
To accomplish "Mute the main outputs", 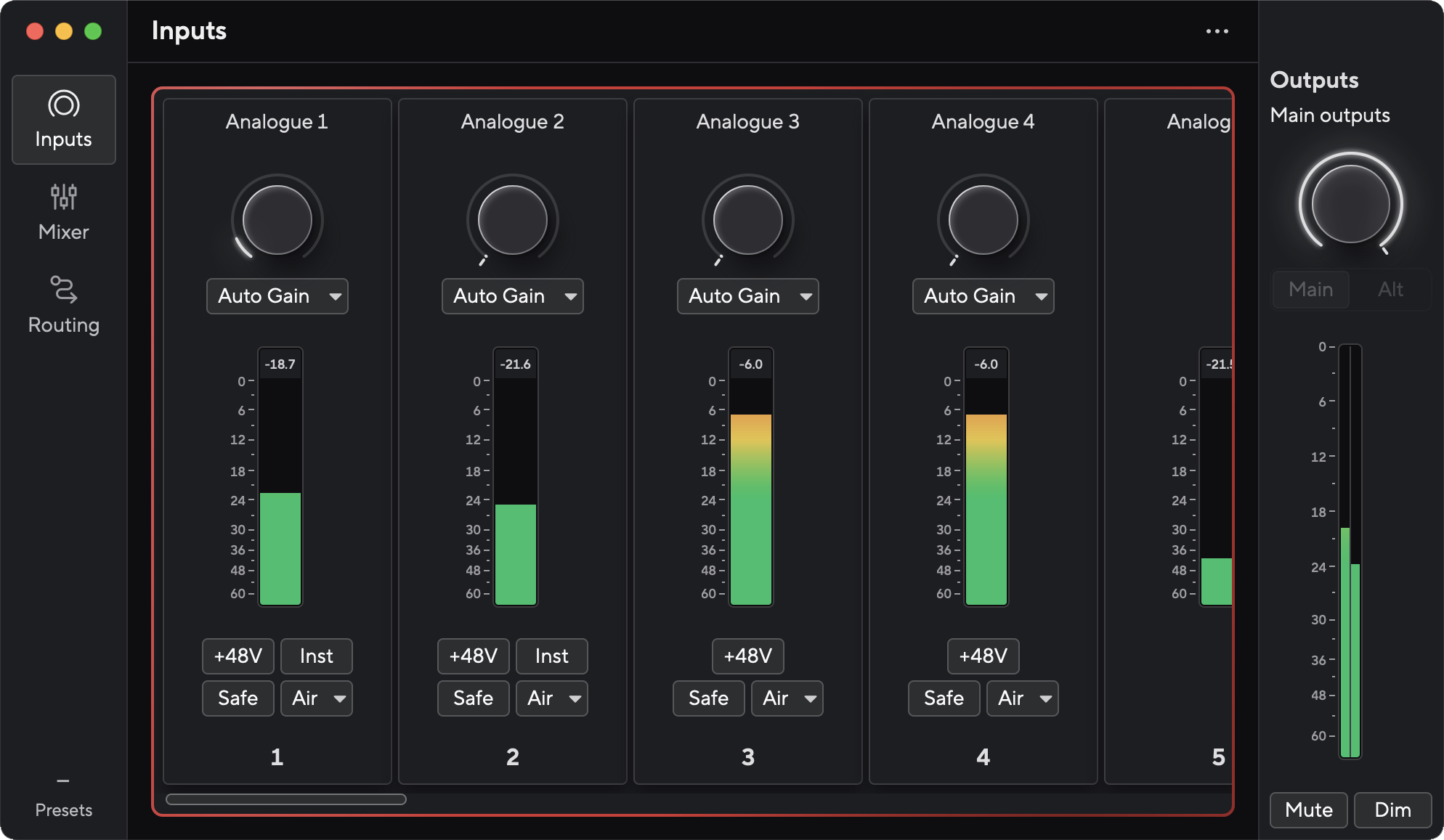I will pos(1309,810).
